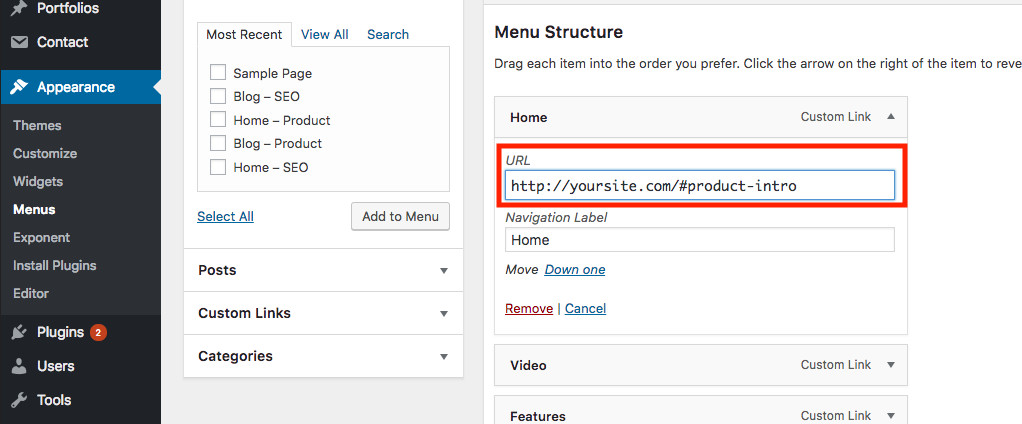Expand the Categories section

443,357
